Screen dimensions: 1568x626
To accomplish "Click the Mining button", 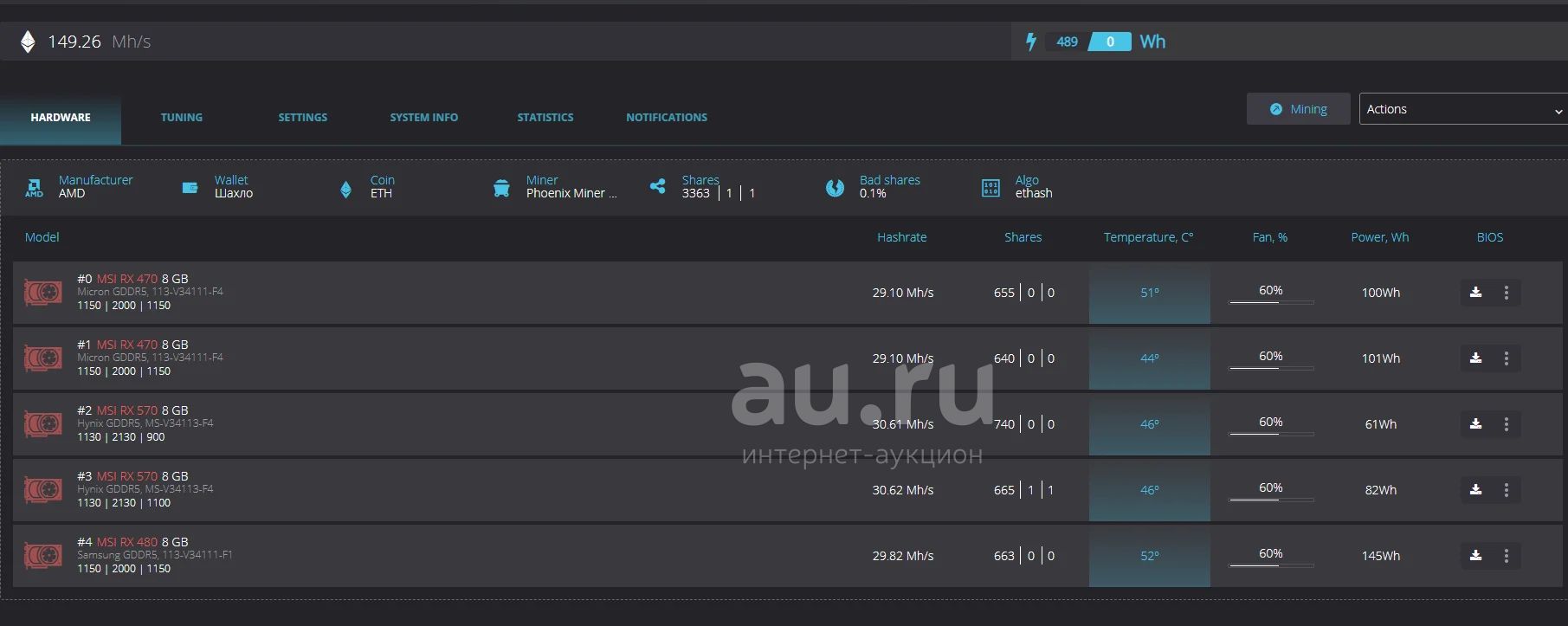I will [1299, 109].
